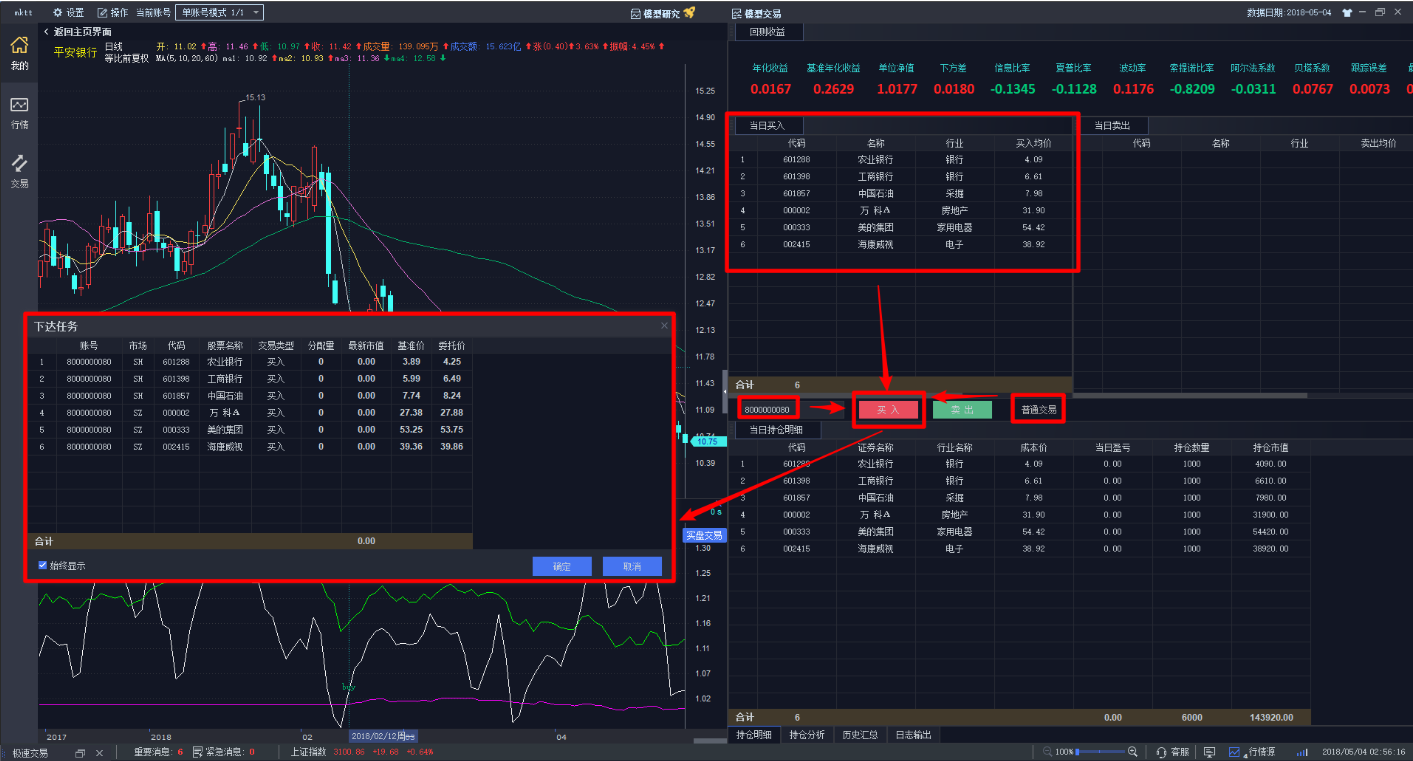This screenshot has height=761, width=1413.
Task: Open the 行情 market quotes sidebar icon
Action: pyautogui.click(x=19, y=106)
